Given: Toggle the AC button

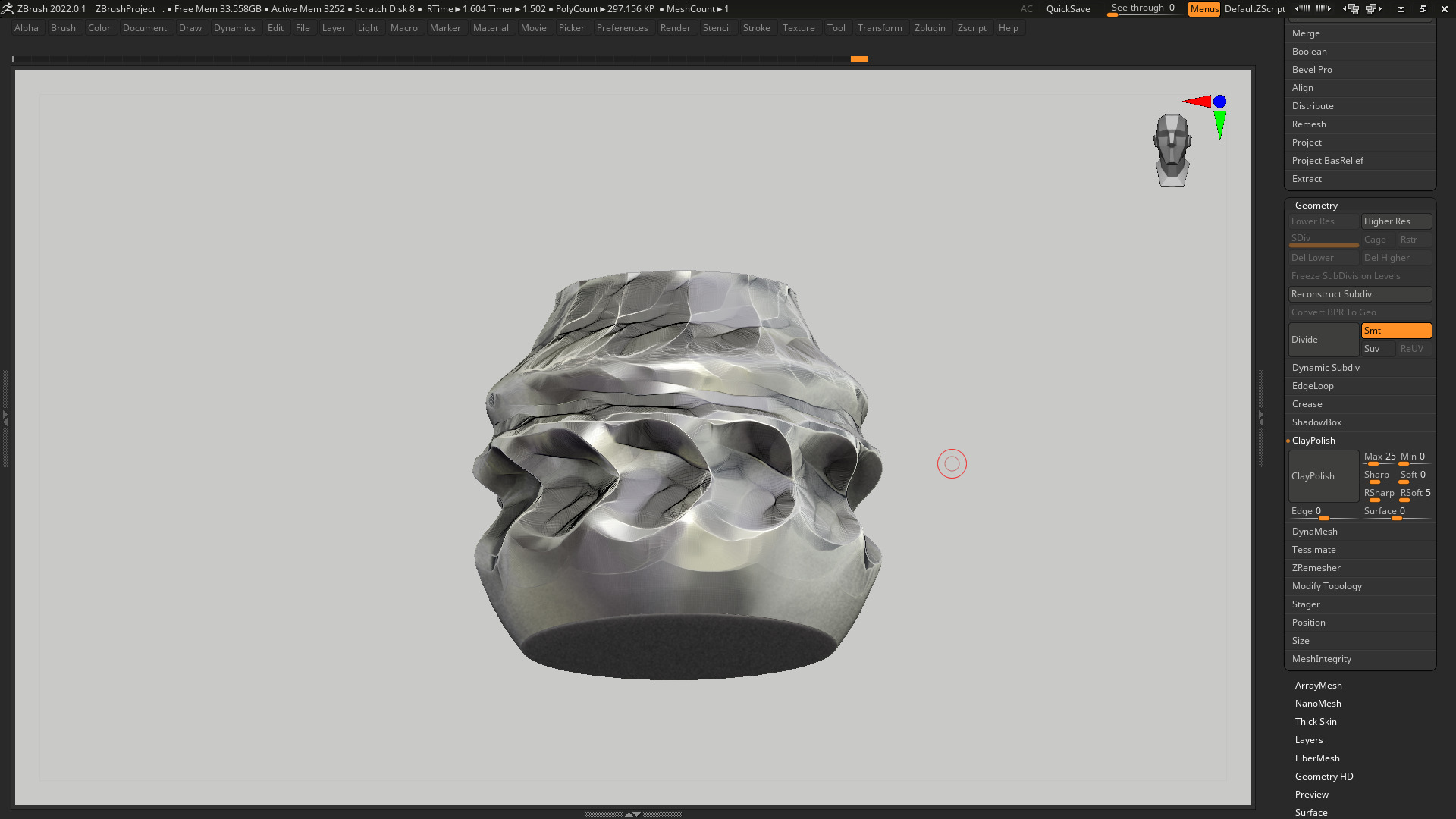Looking at the screenshot, I should (x=1026, y=9).
